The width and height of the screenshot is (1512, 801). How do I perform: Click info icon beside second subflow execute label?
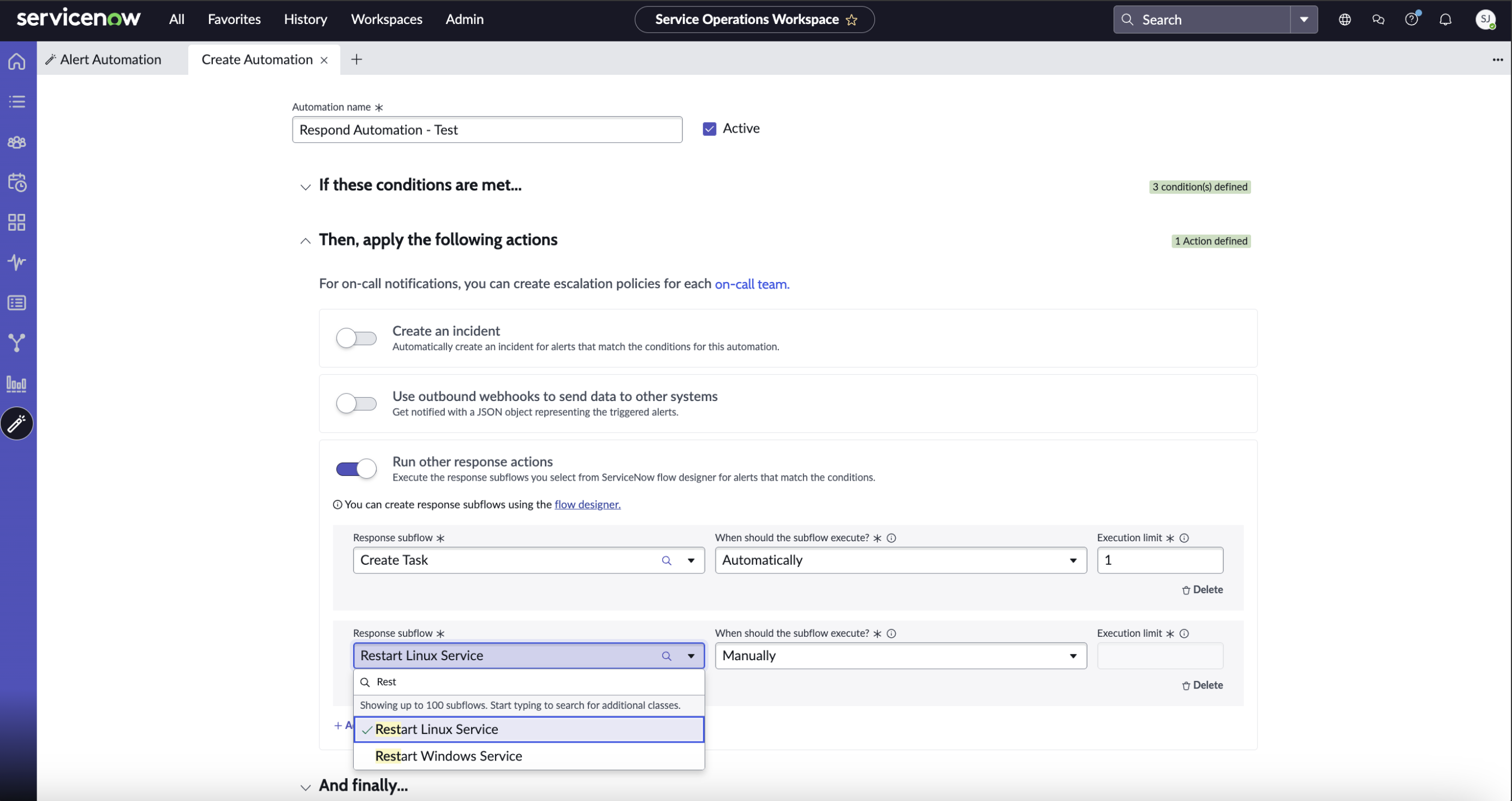pyautogui.click(x=891, y=633)
